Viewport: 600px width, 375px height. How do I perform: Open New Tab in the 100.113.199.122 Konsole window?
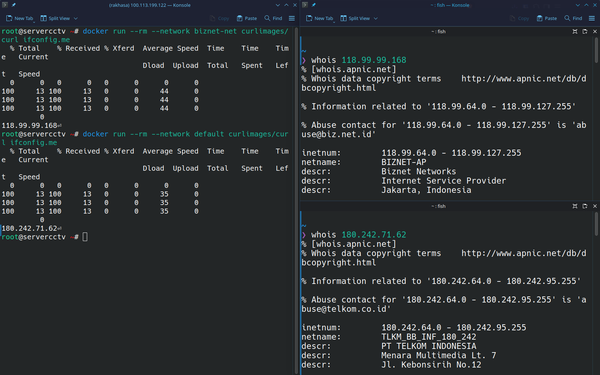coord(19,18)
